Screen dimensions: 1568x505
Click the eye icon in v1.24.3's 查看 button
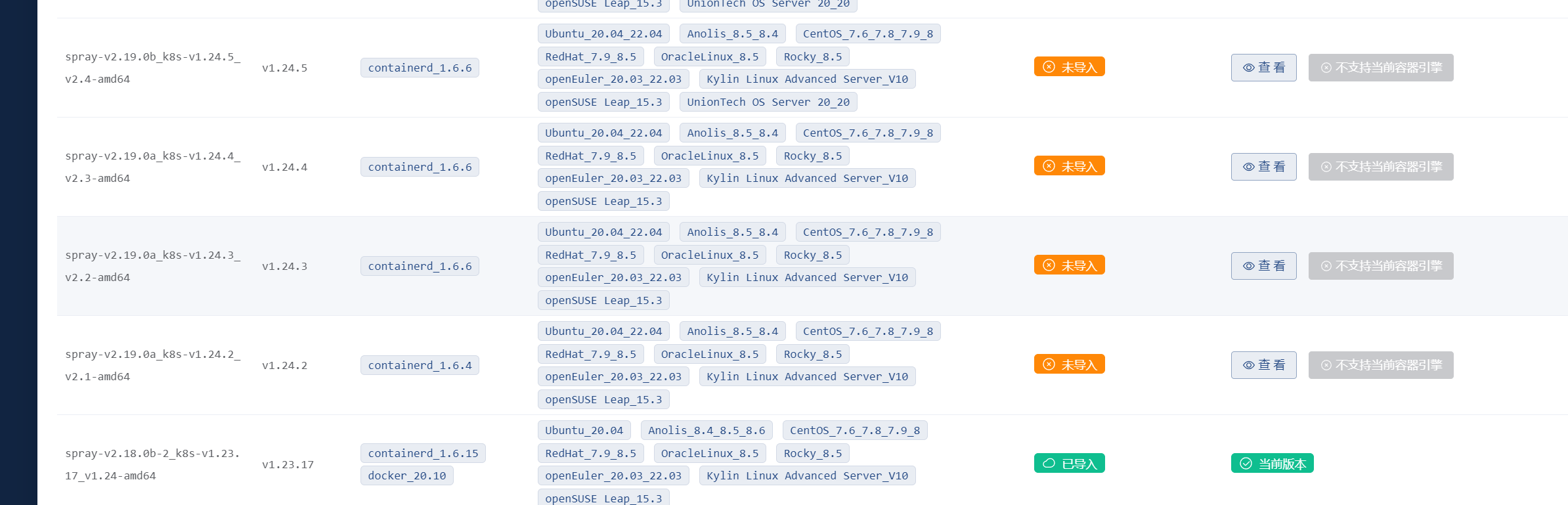[x=1248, y=266]
